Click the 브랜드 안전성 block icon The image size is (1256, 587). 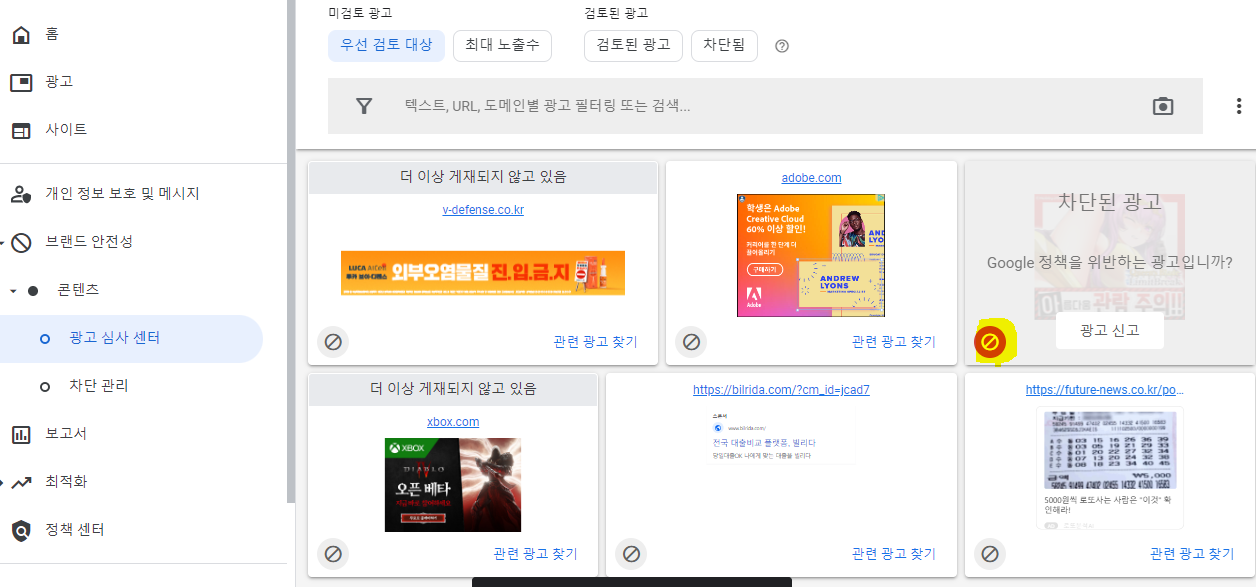click(21, 242)
